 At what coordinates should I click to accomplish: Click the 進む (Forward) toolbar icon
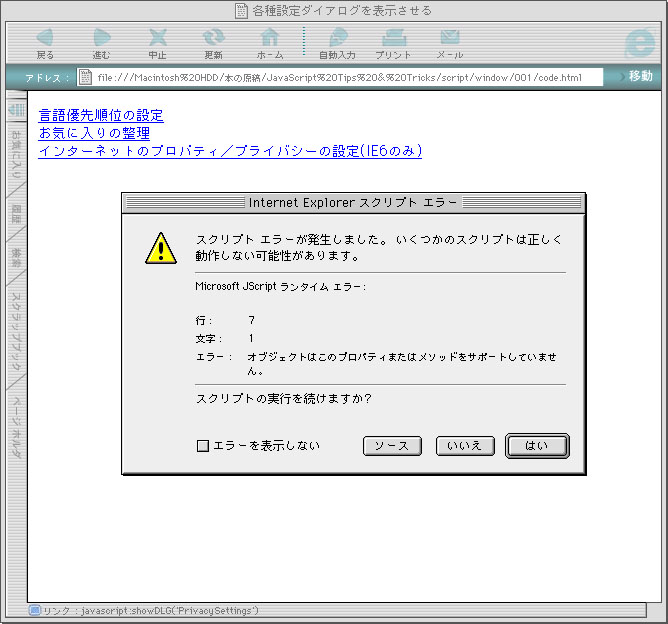(x=101, y=43)
